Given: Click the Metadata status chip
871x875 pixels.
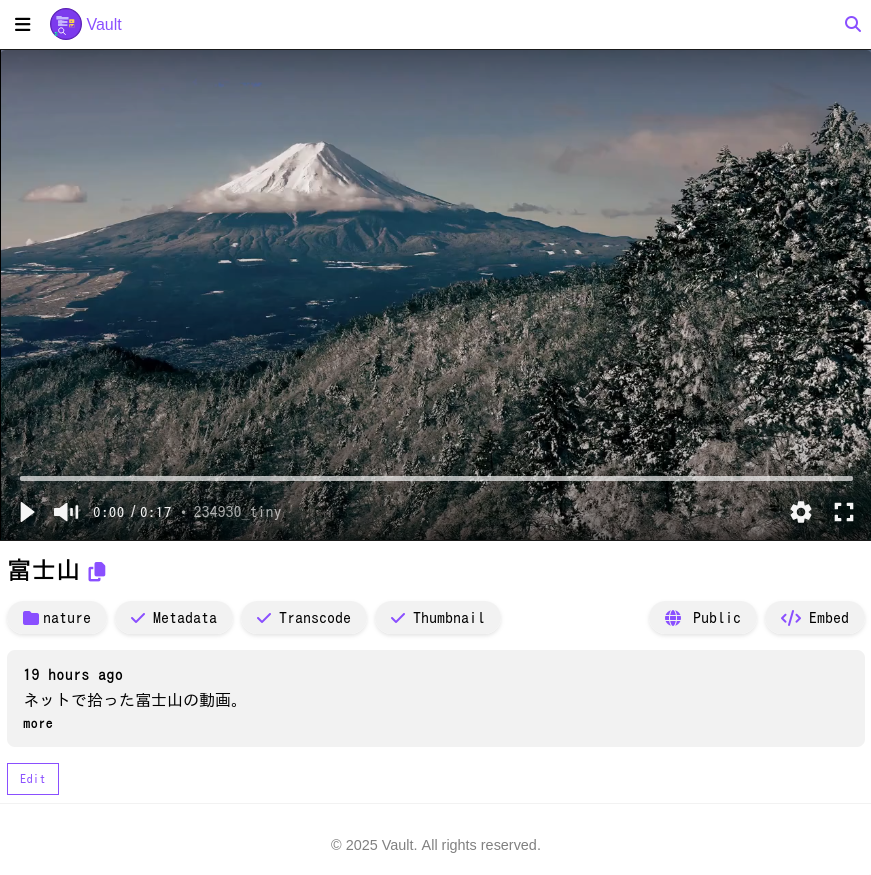Looking at the screenshot, I should 174,618.
